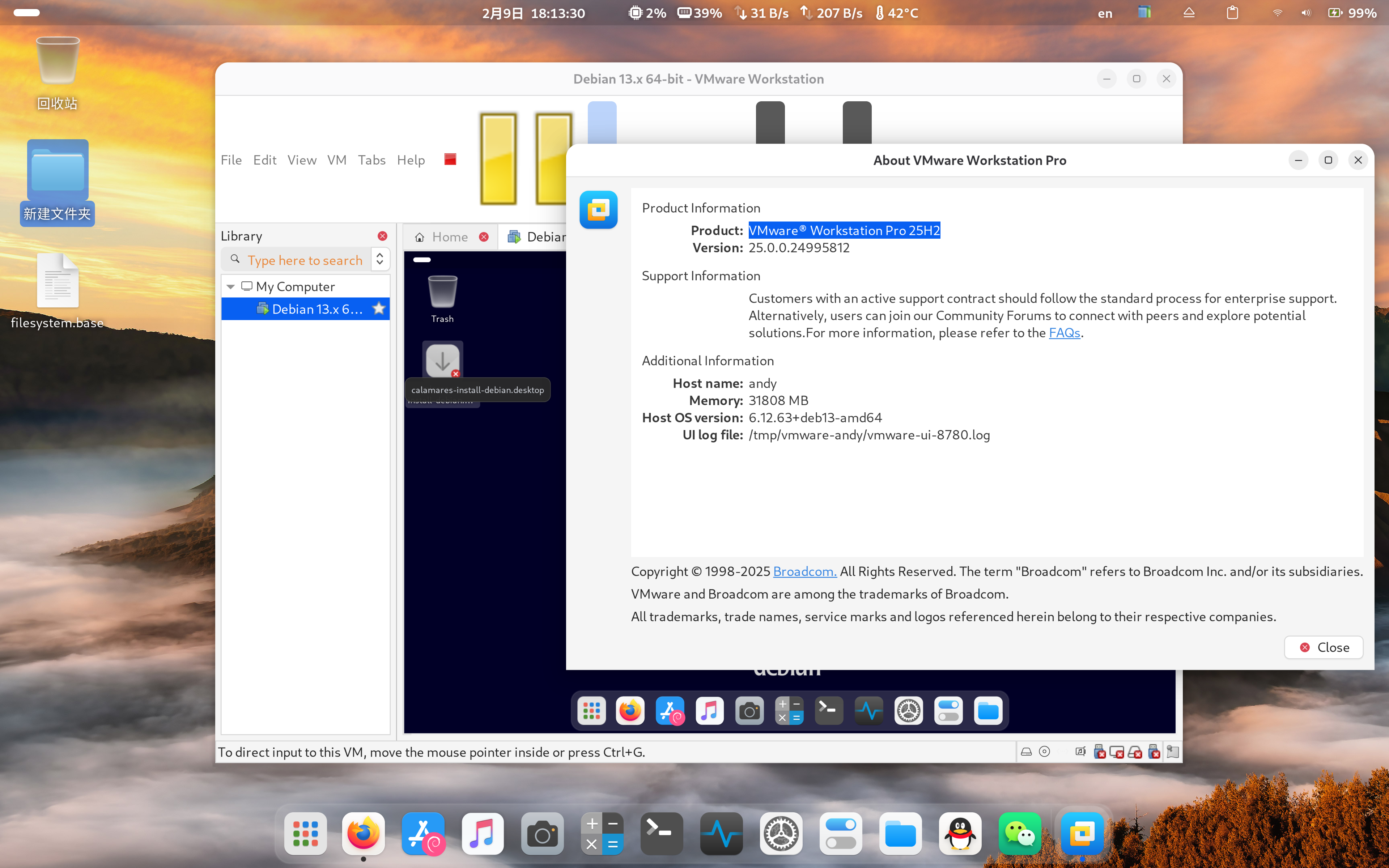Viewport: 1389px width, 868px height.
Task: Click the sound card status icon
Action: (1080, 752)
